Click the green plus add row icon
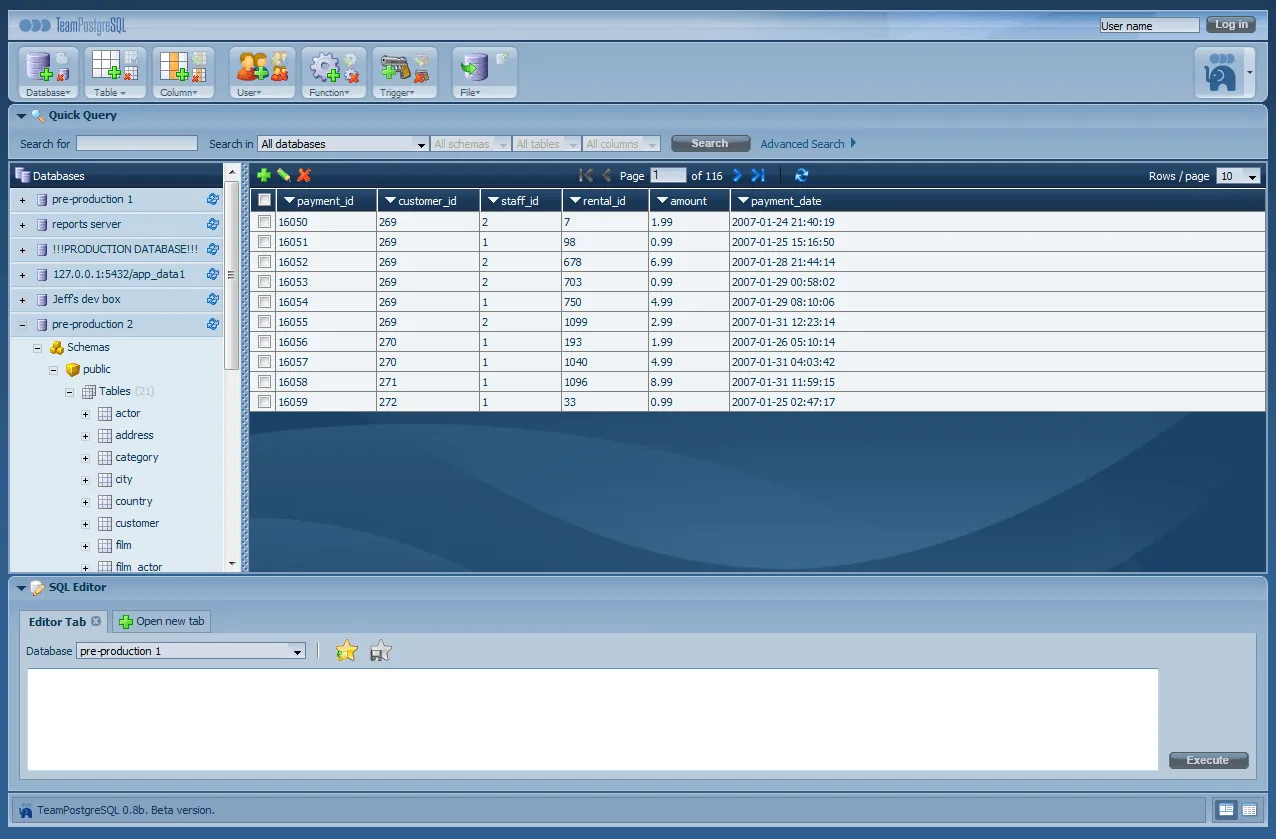Viewport: 1276px width, 839px height. pyautogui.click(x=264, y=175)
